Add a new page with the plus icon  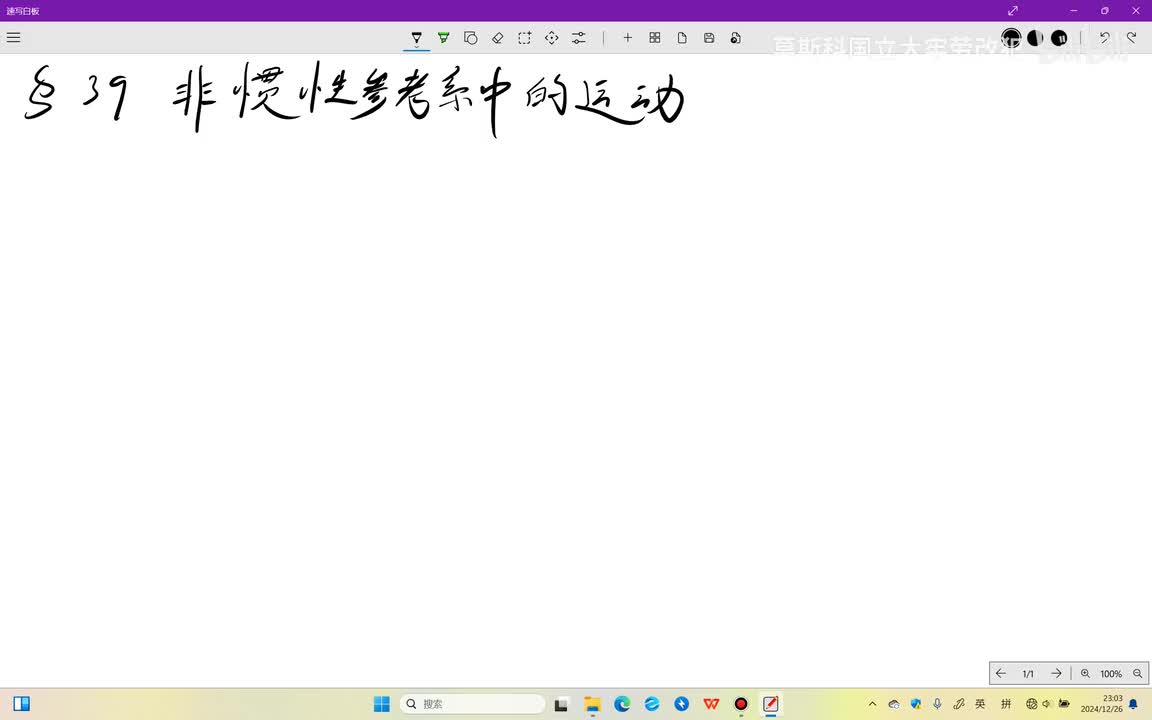point(627,37)
